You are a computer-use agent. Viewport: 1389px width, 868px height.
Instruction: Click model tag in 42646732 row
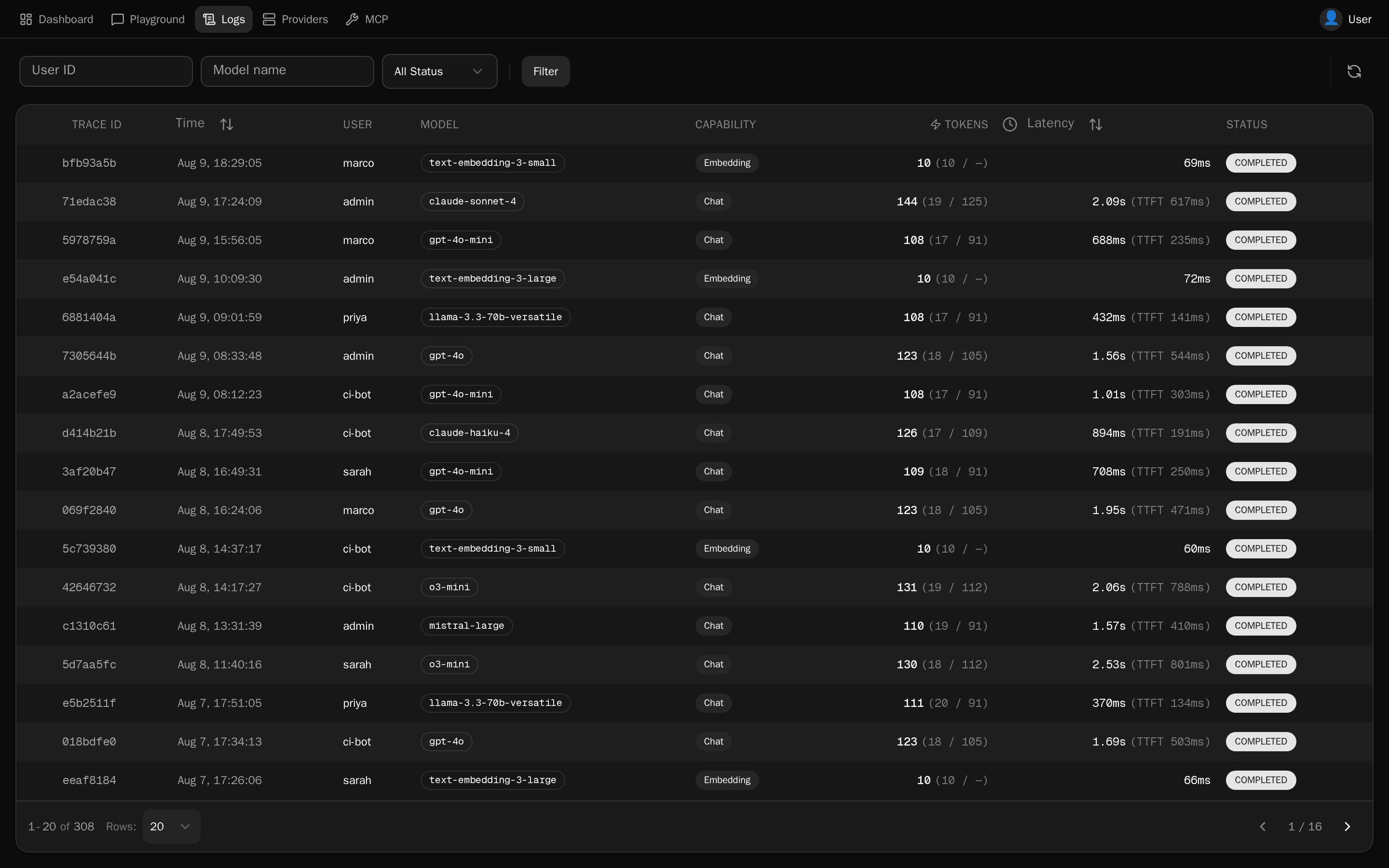(x=449, y=587)
